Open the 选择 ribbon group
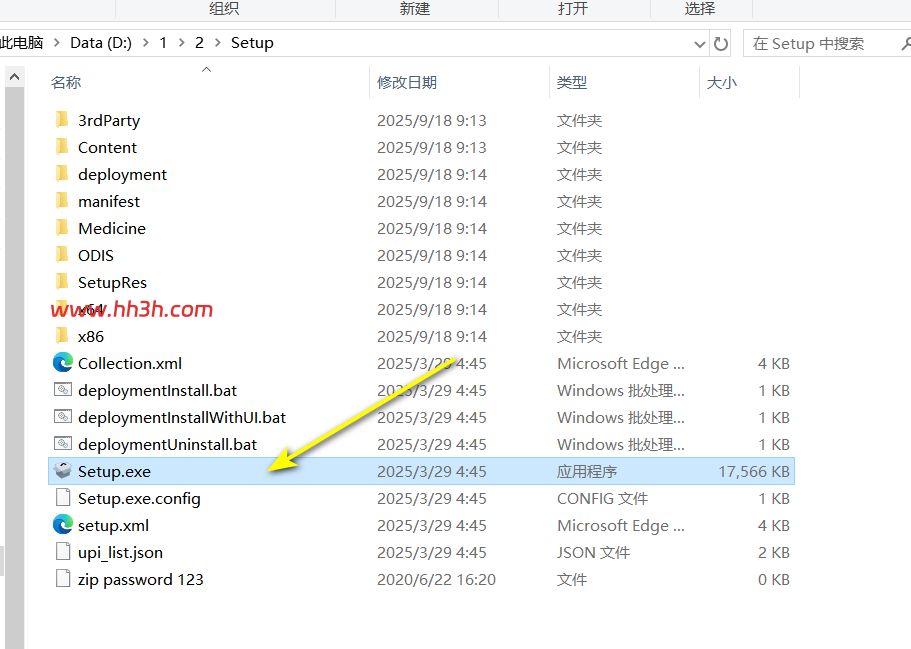Image resolution: width=911 pixels, height=649 pixels. click(x=700, y=9)
